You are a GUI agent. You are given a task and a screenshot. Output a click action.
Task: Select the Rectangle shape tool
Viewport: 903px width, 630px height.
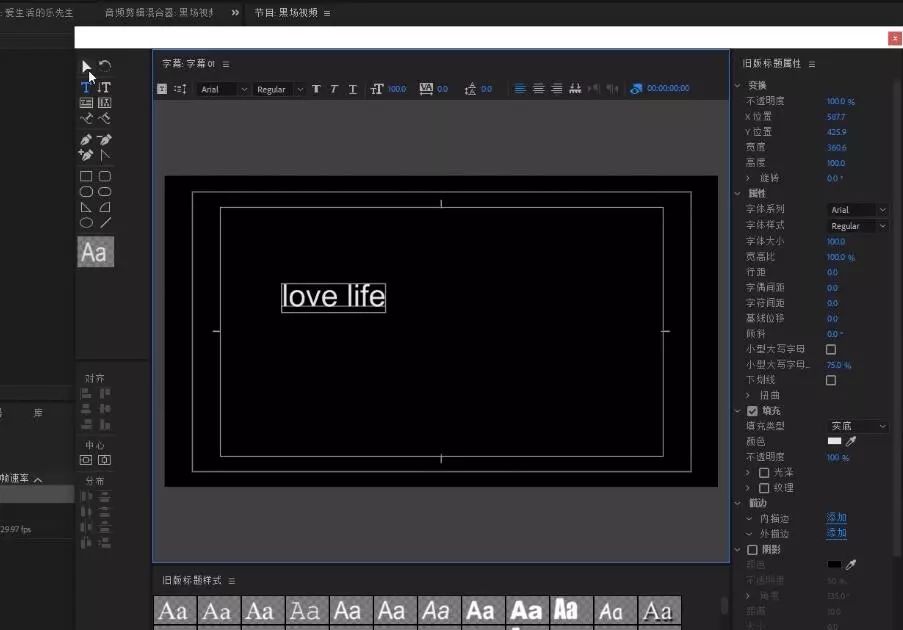[86, 176]
